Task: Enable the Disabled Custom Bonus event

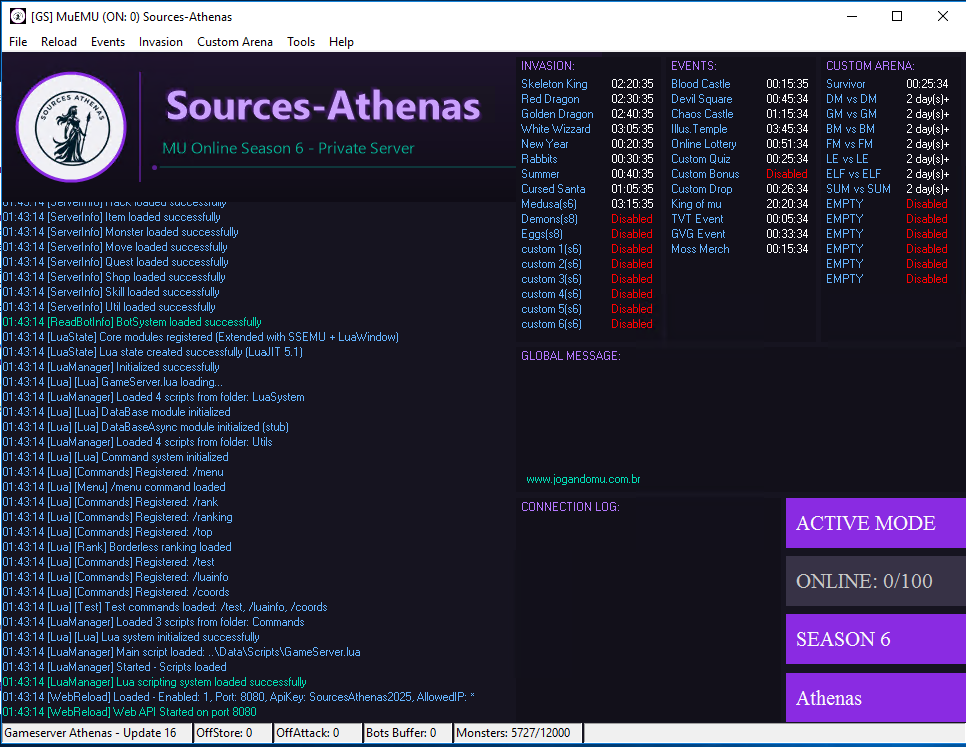Action: pos(787,173)
